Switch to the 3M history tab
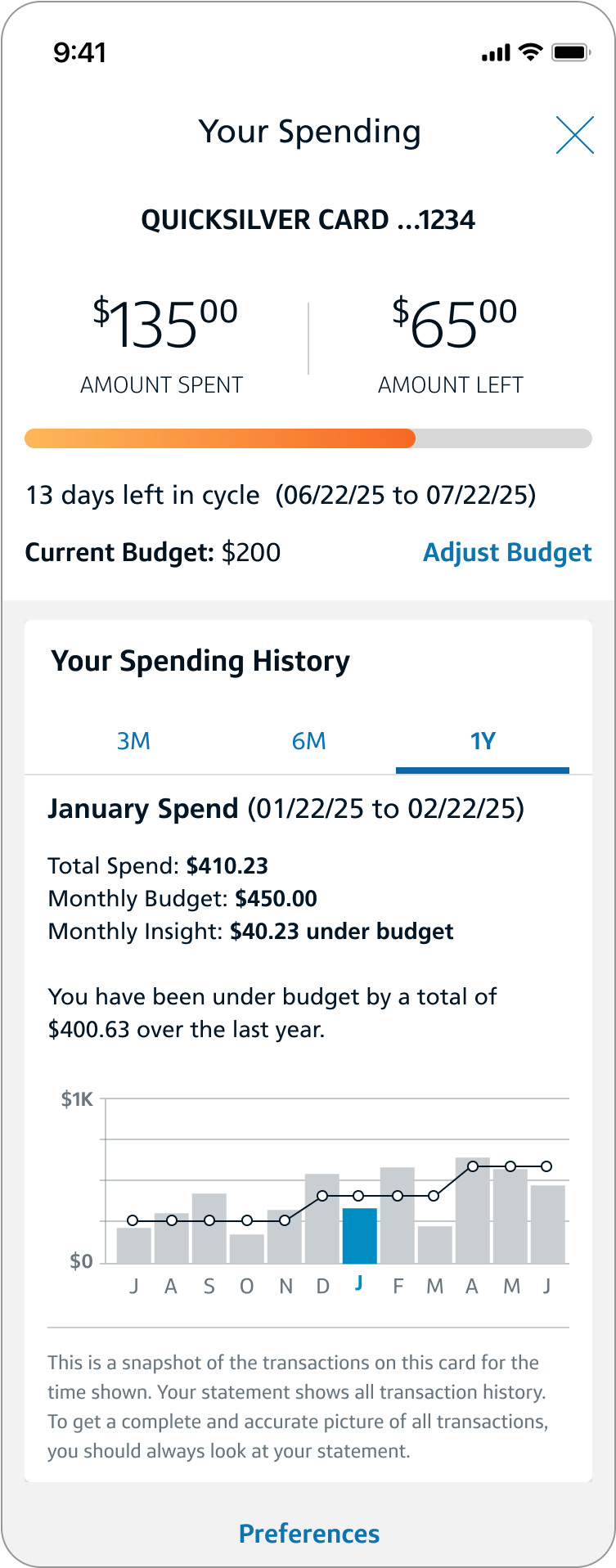Screen dimensions: 616x1568 point(133,741)
